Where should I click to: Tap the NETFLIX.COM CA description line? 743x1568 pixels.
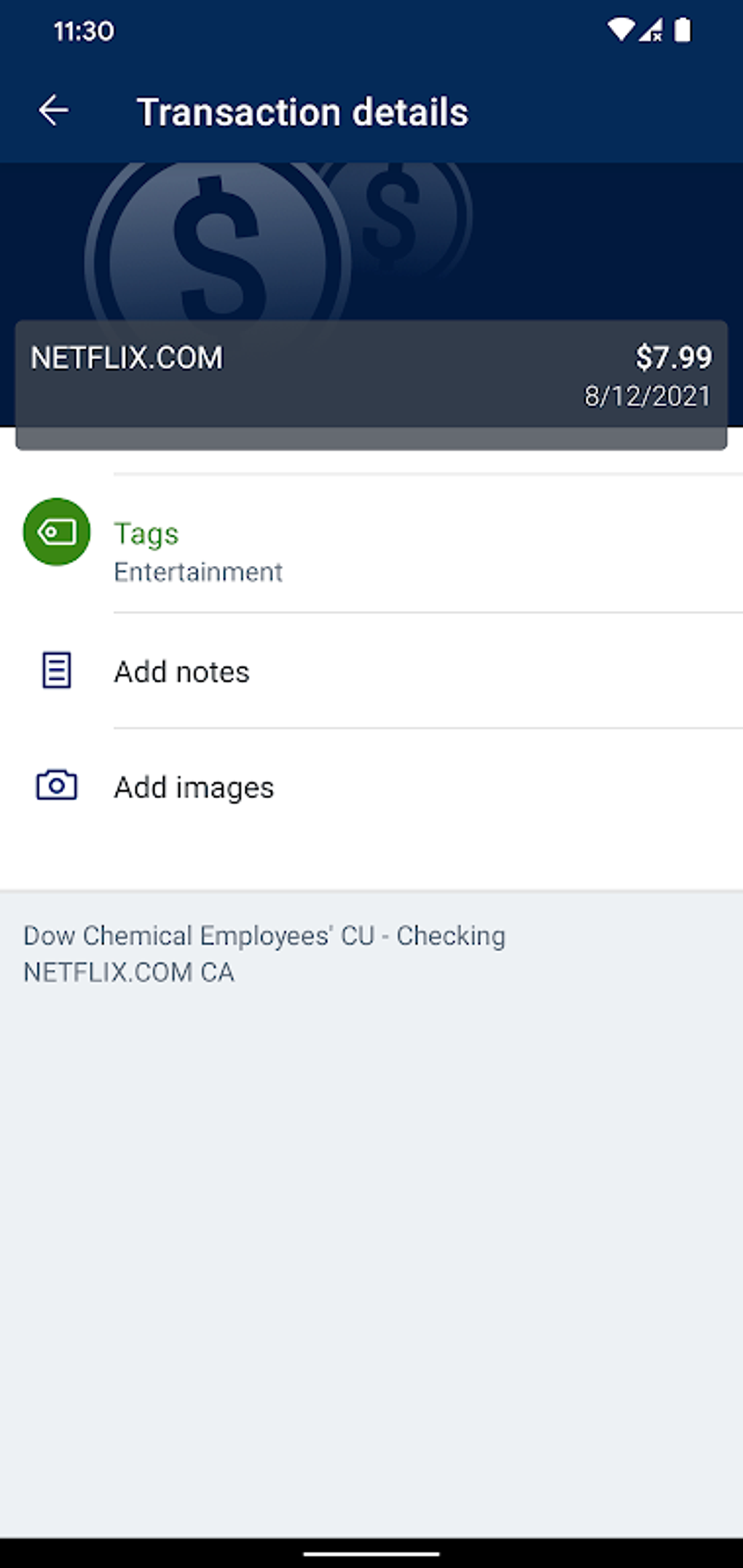[129, 972]
